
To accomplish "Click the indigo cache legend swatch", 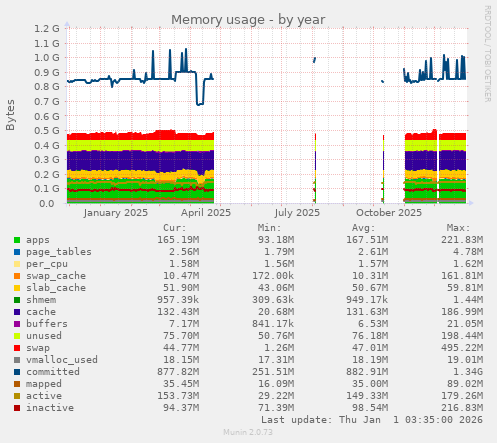I will pyautogui.click(x=17, y=312).
